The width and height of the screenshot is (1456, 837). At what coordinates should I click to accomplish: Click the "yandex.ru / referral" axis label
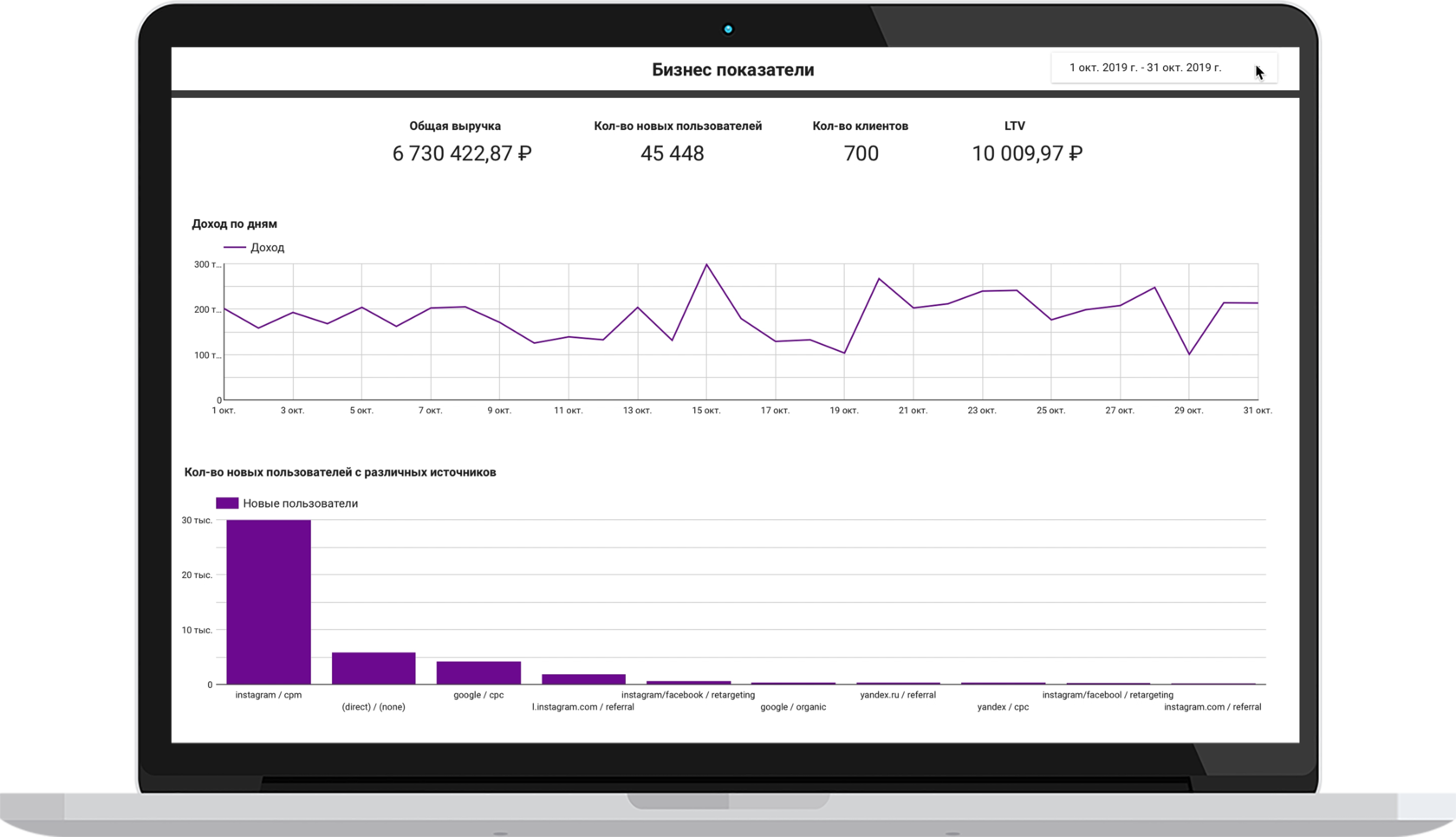coord(898,695)
